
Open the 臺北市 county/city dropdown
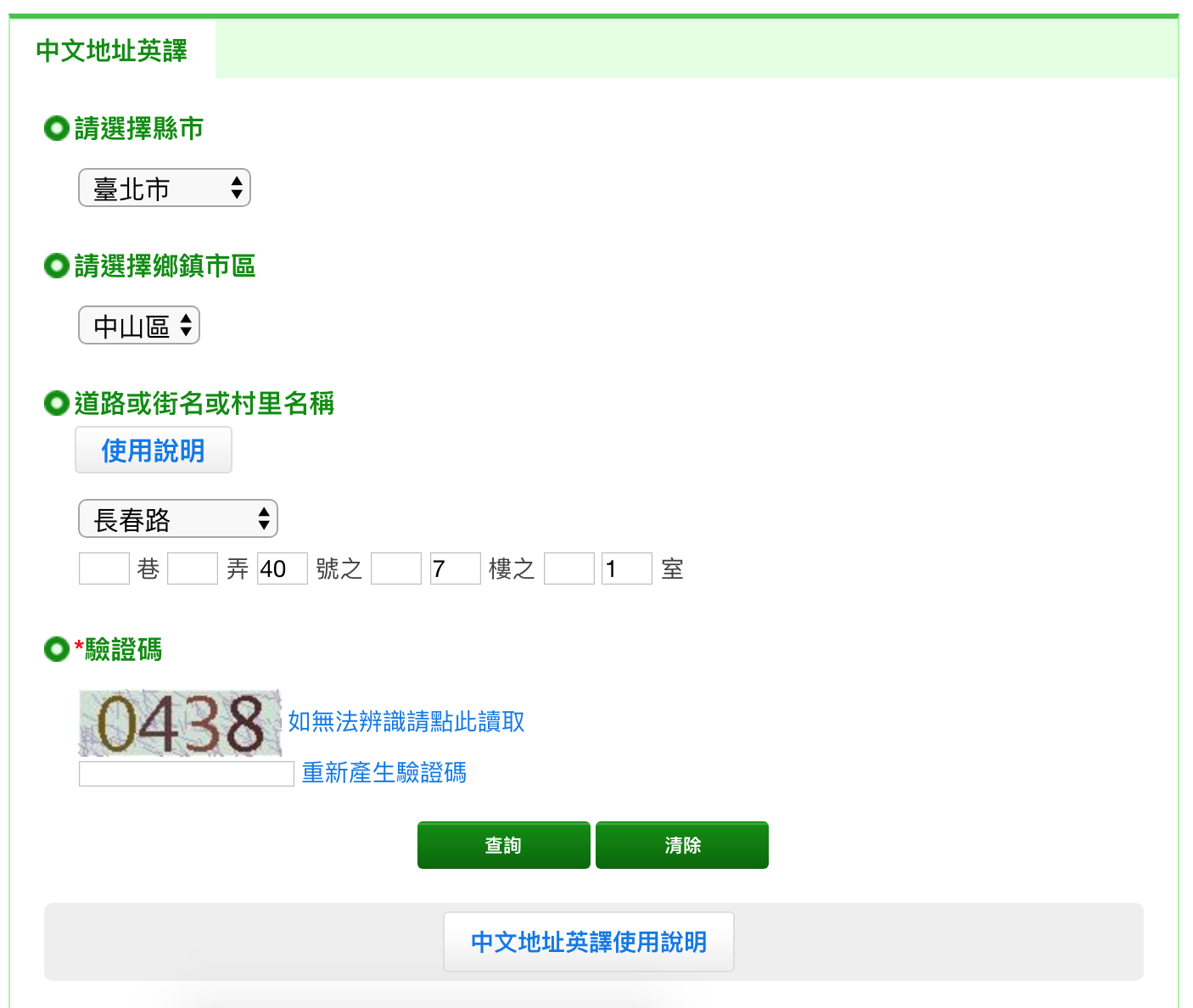(164, 188)
